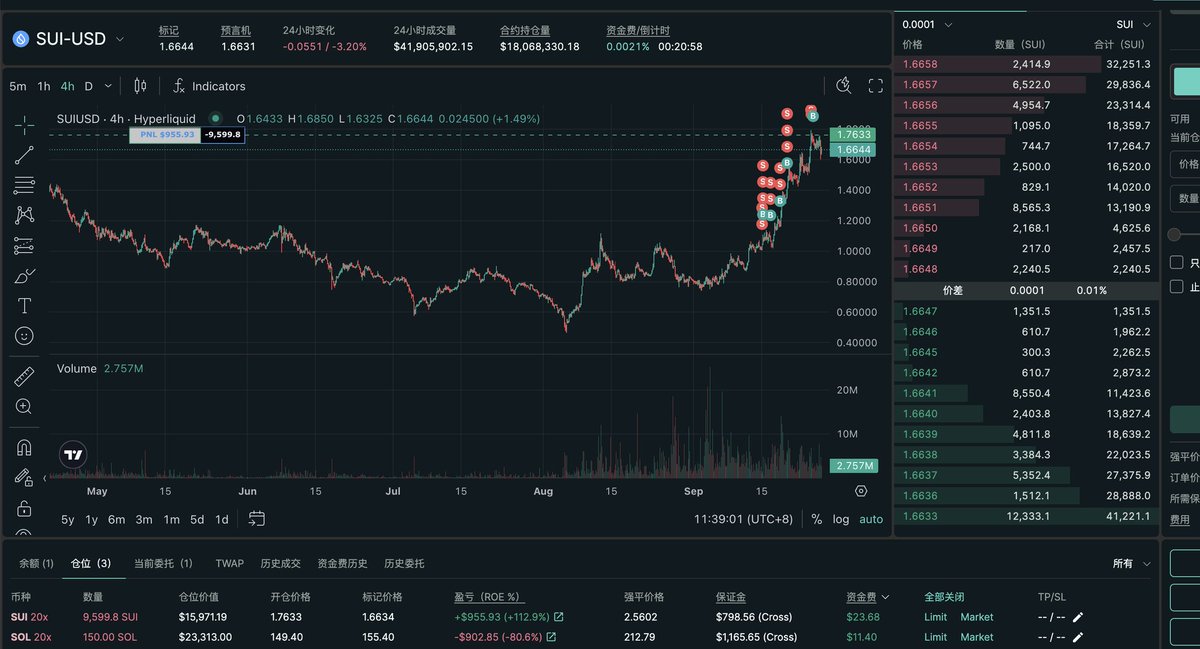Select the crosshair cursor tool
This screenshot has height=649, width=1200.
coord(24,125)
